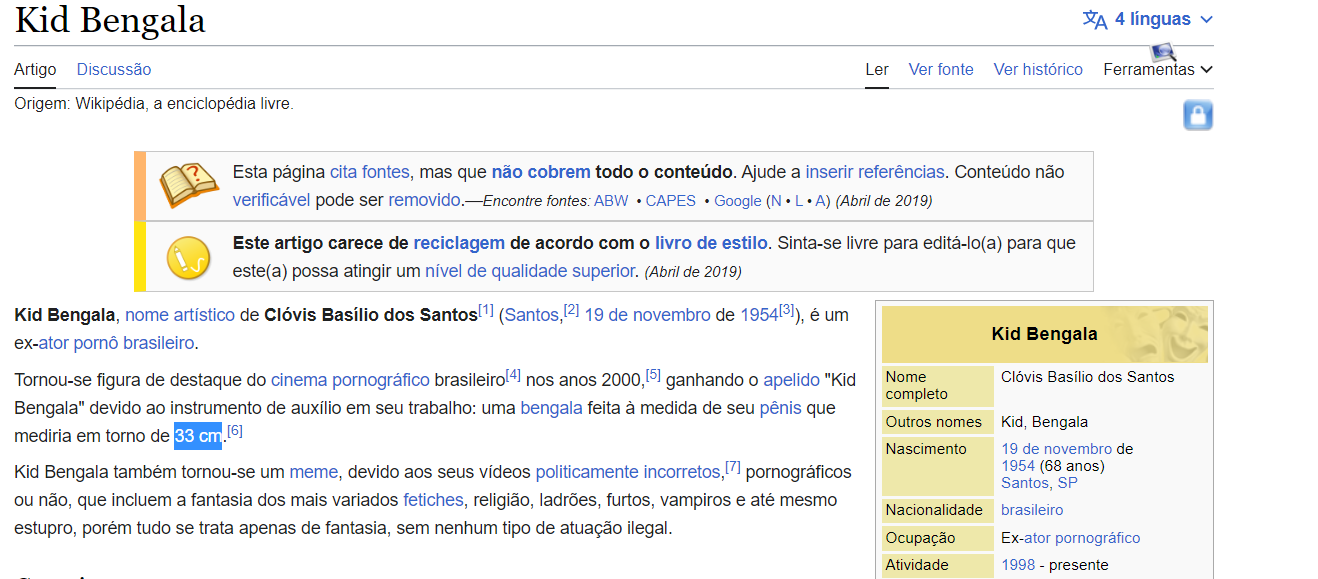
Task: Click the yellow recycling notice icon
Action: 188,257
